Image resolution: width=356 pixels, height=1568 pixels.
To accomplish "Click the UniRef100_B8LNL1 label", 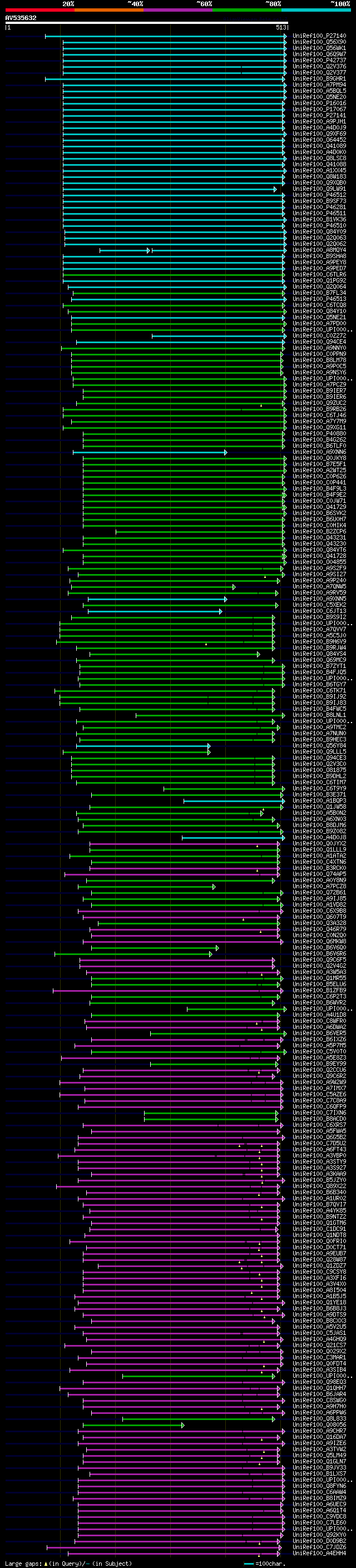I will click(319, 715).
